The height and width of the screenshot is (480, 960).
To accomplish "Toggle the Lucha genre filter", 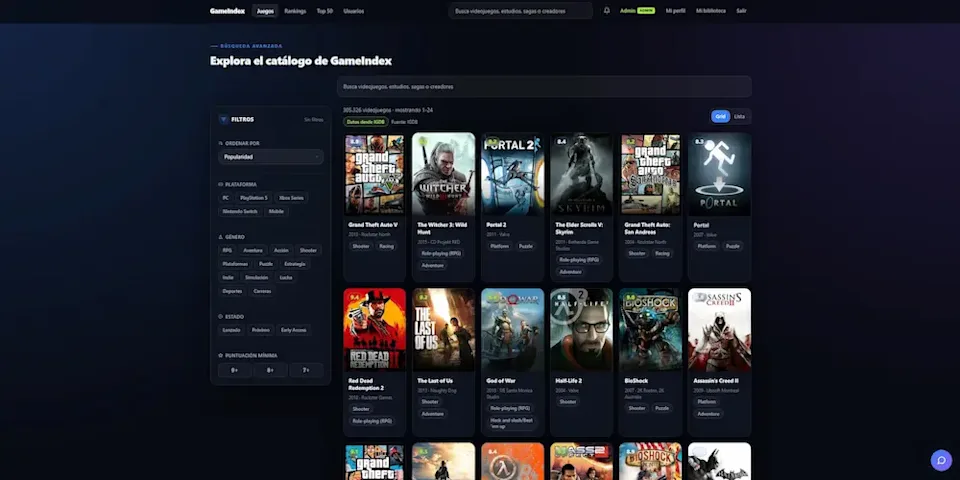I will tap(286, 277).
